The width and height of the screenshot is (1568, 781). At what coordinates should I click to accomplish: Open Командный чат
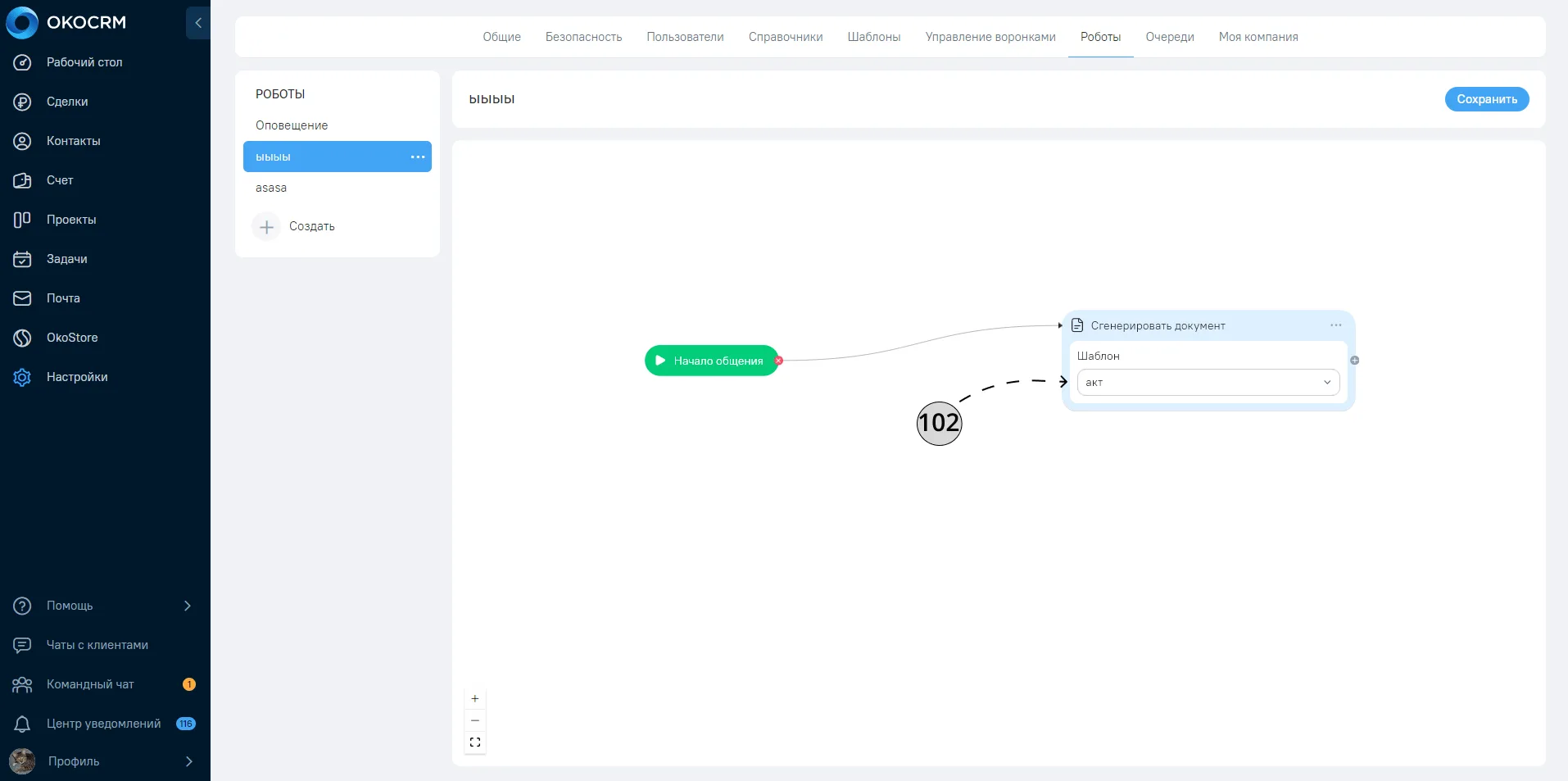90,684
